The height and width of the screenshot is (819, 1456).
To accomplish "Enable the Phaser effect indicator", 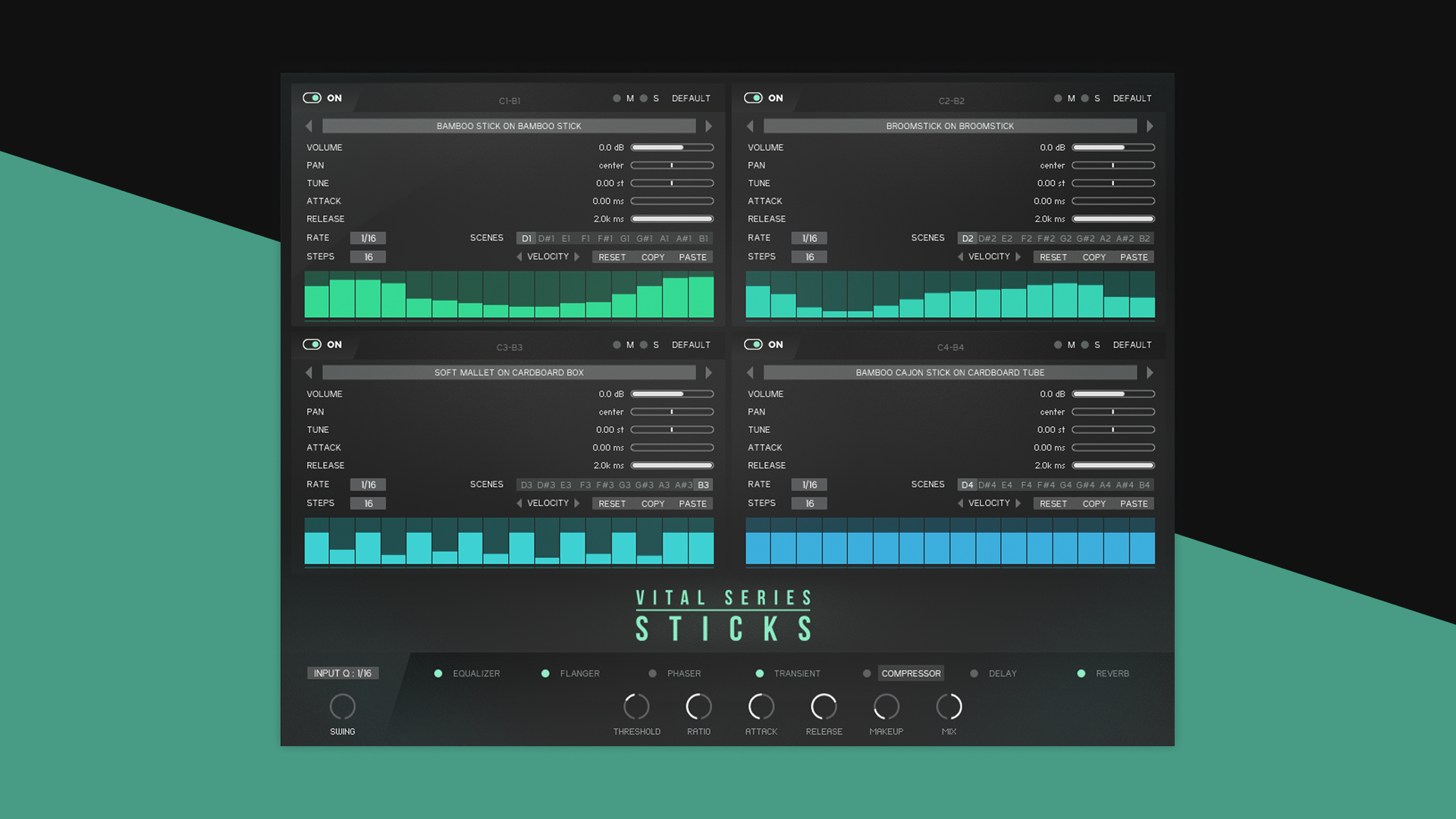I will coord(652,673).
